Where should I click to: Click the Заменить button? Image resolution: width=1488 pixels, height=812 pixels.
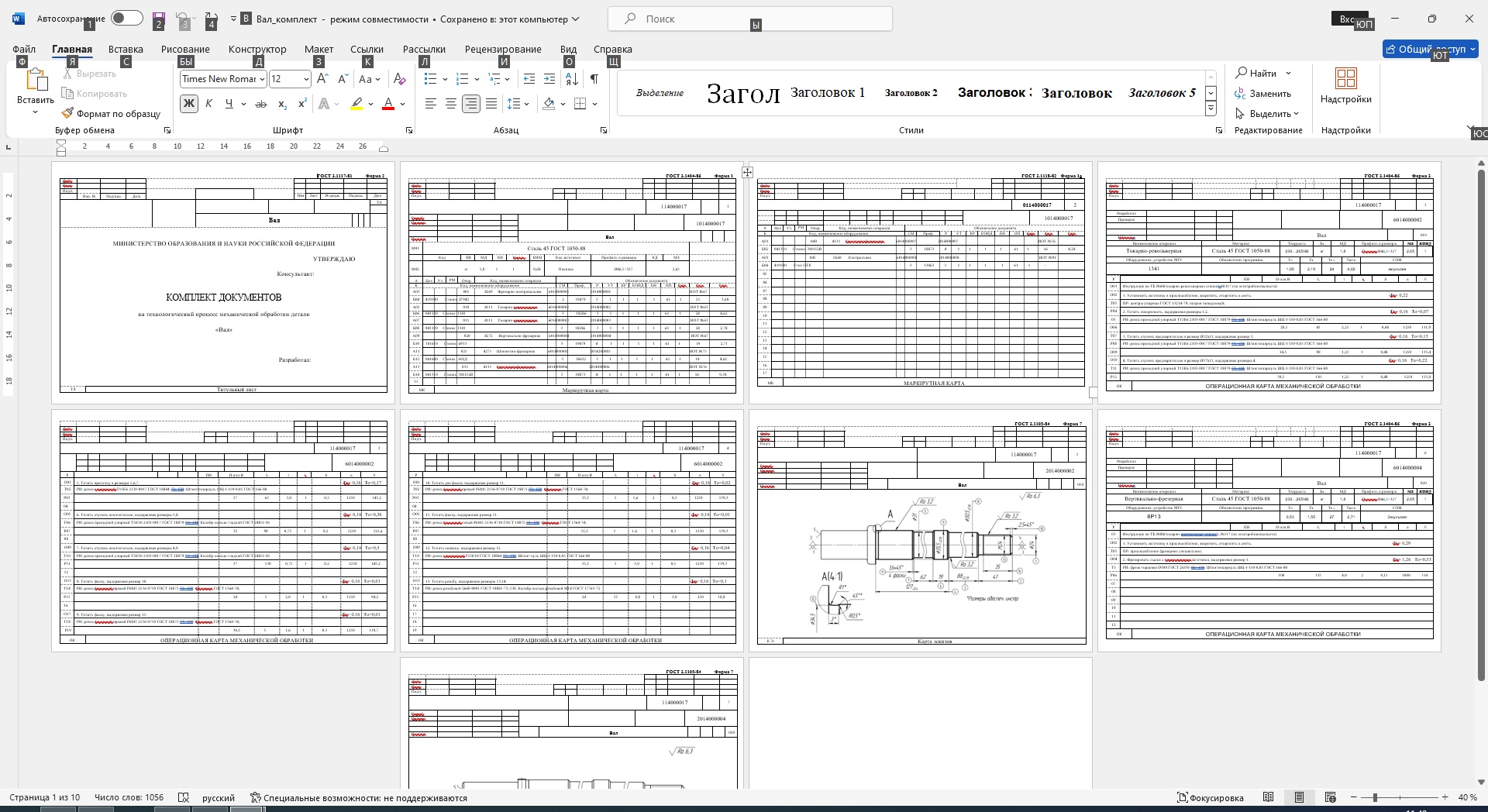[x=1263, y=94]
